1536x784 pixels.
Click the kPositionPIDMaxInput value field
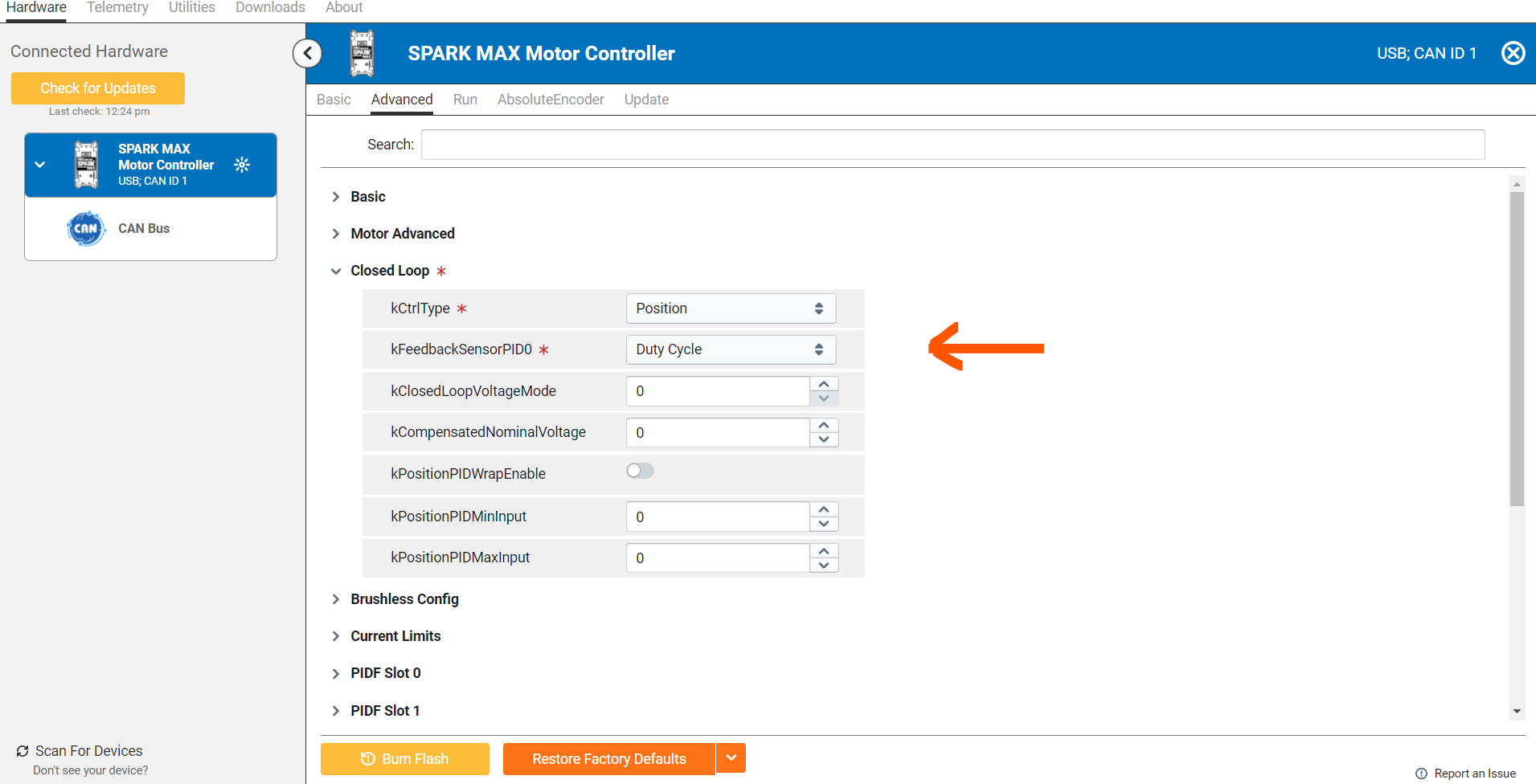click(718, 558)
